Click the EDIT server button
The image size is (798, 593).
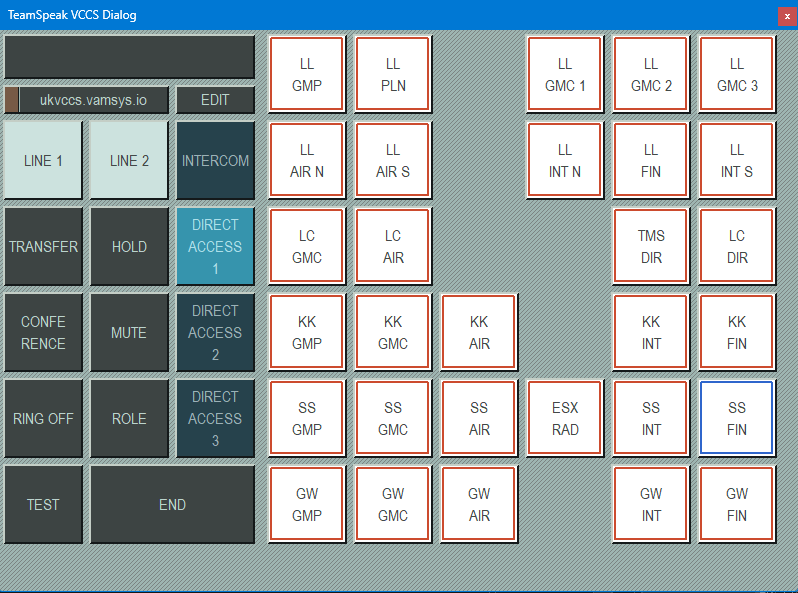point(215,100)
